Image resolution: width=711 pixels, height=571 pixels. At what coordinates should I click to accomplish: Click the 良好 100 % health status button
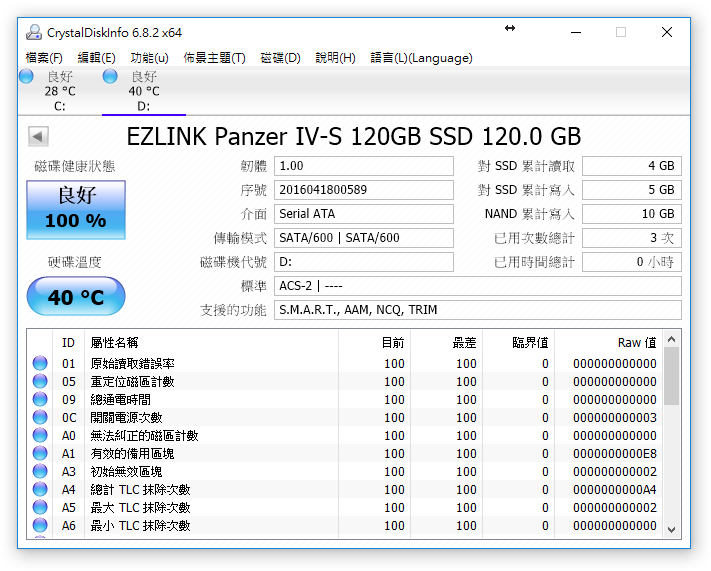(76, 210)
